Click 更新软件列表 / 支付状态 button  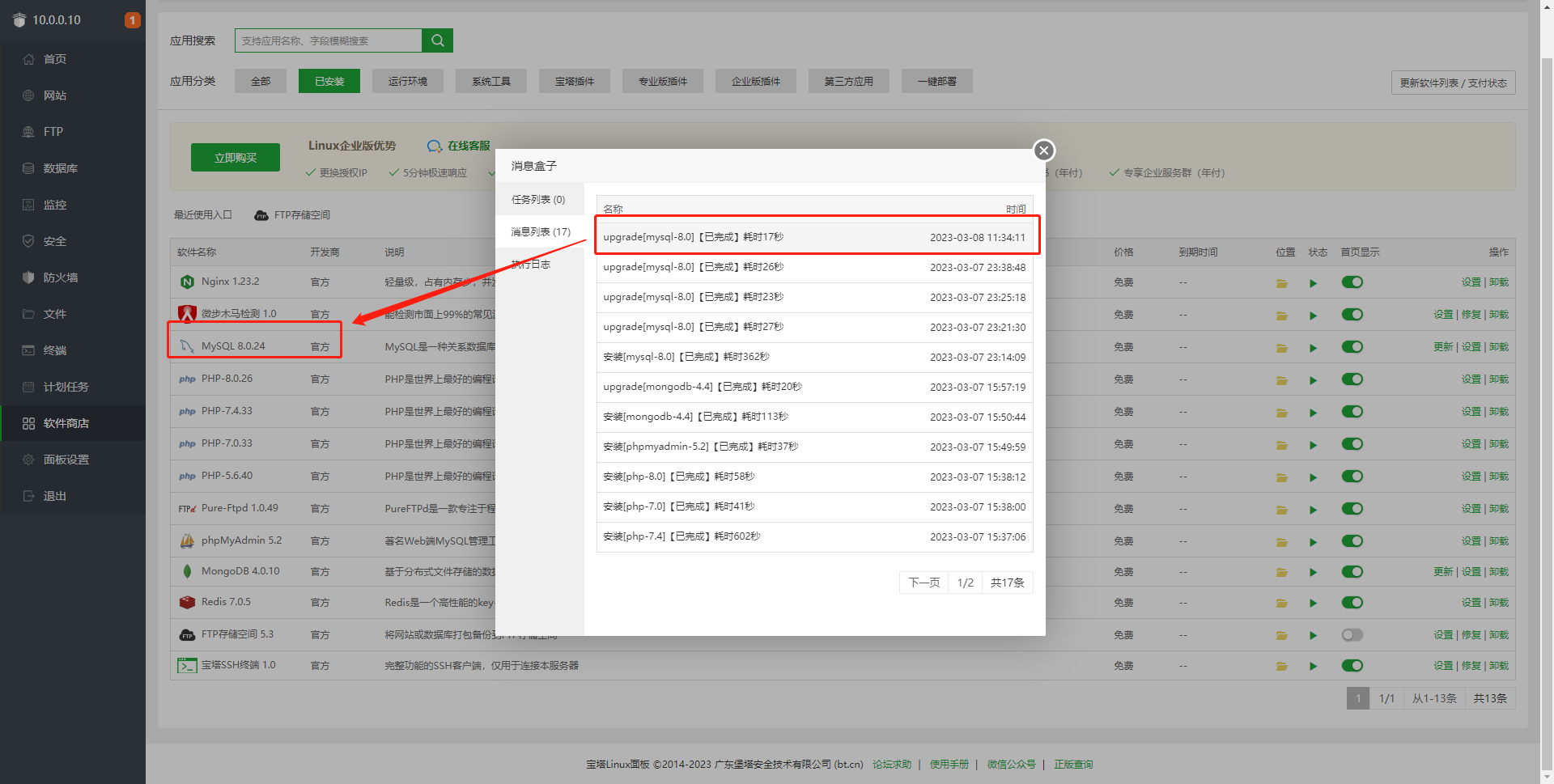[x=1454, y=83]
